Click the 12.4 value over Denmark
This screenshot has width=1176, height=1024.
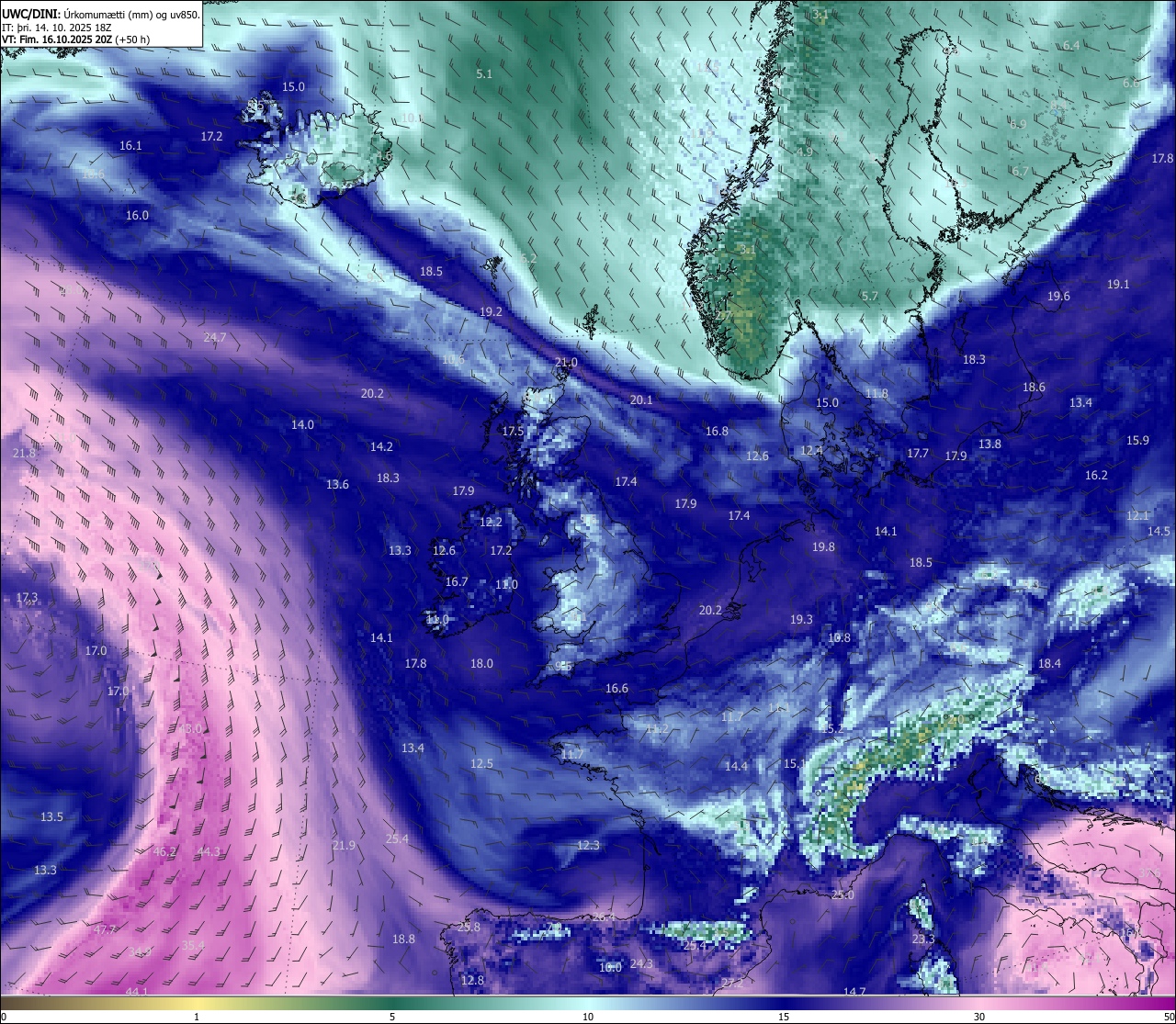click(x=811, y=450)
